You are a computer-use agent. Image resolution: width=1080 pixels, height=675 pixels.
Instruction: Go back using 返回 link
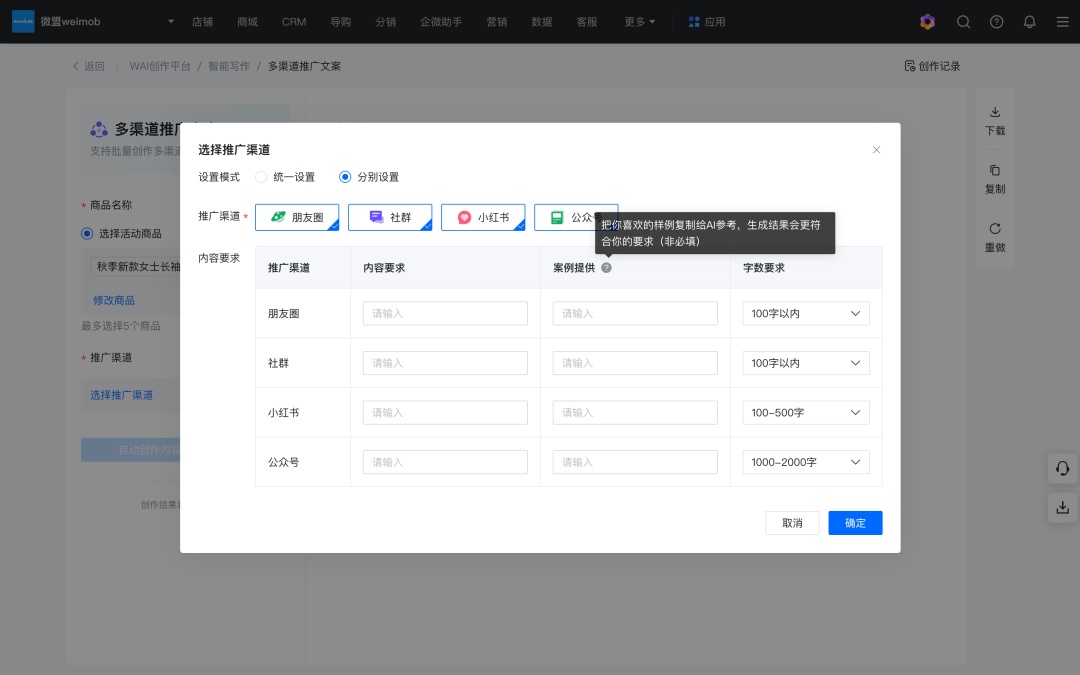[89, 66]
